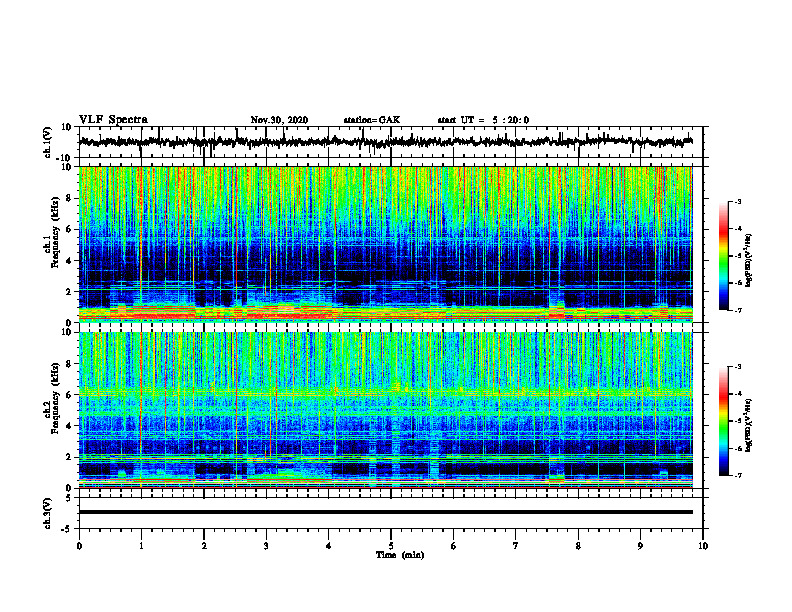Click the ch.1 color scale bar
792x612 pixels.
[x=724, y=256]
